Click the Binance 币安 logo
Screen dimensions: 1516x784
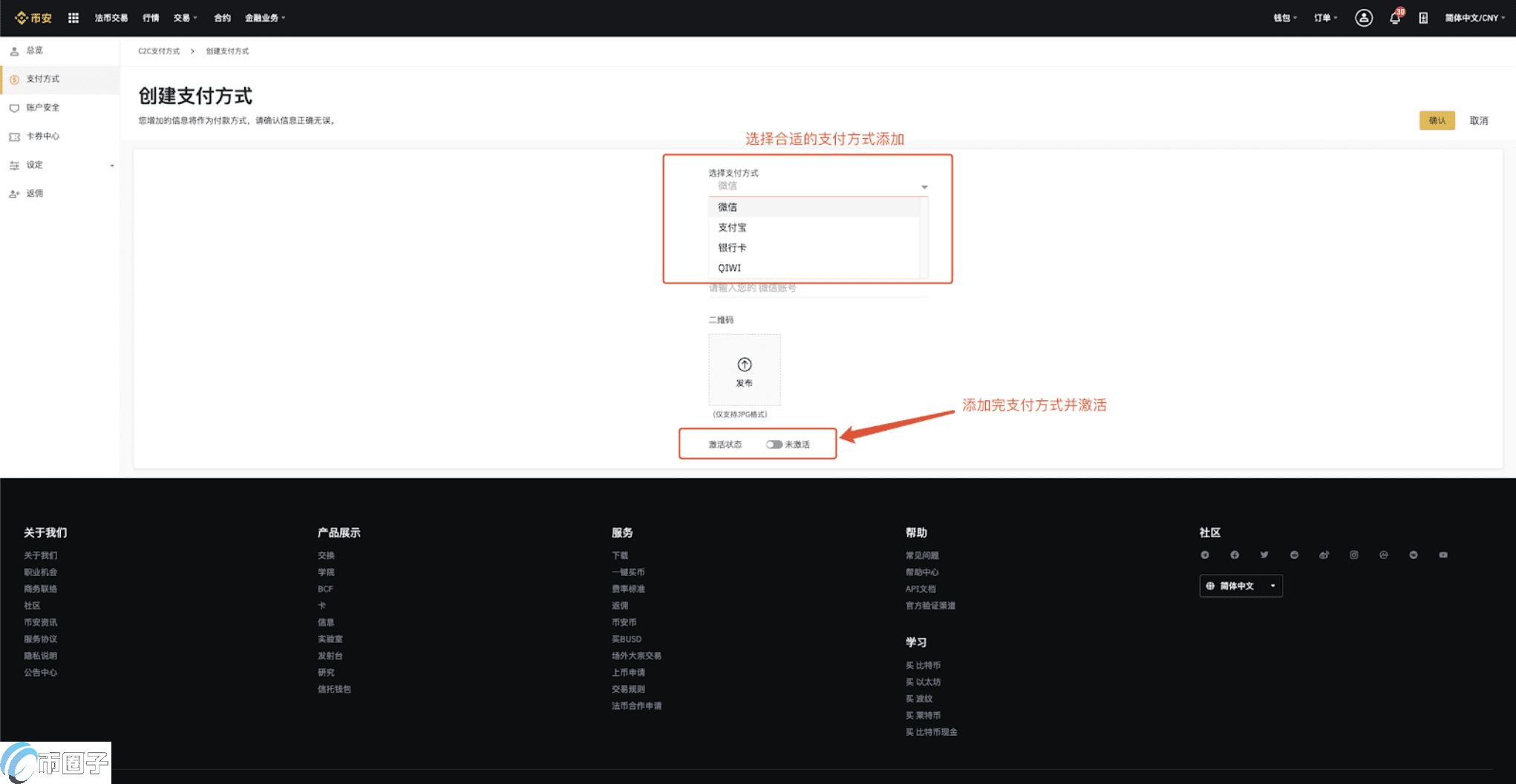click(33, 18)
